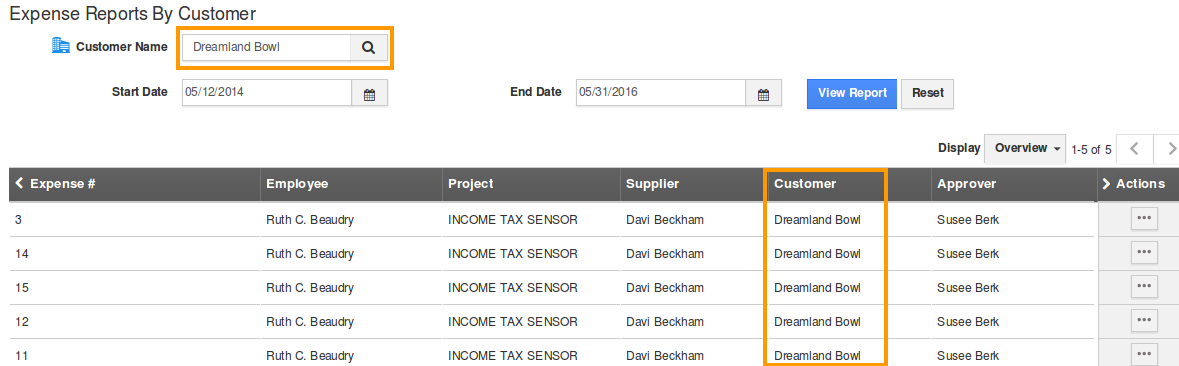Image resolution: width=1179 pixels, height=366 pixels.
Task: Sort by the Employee column header
Action: 297,183
